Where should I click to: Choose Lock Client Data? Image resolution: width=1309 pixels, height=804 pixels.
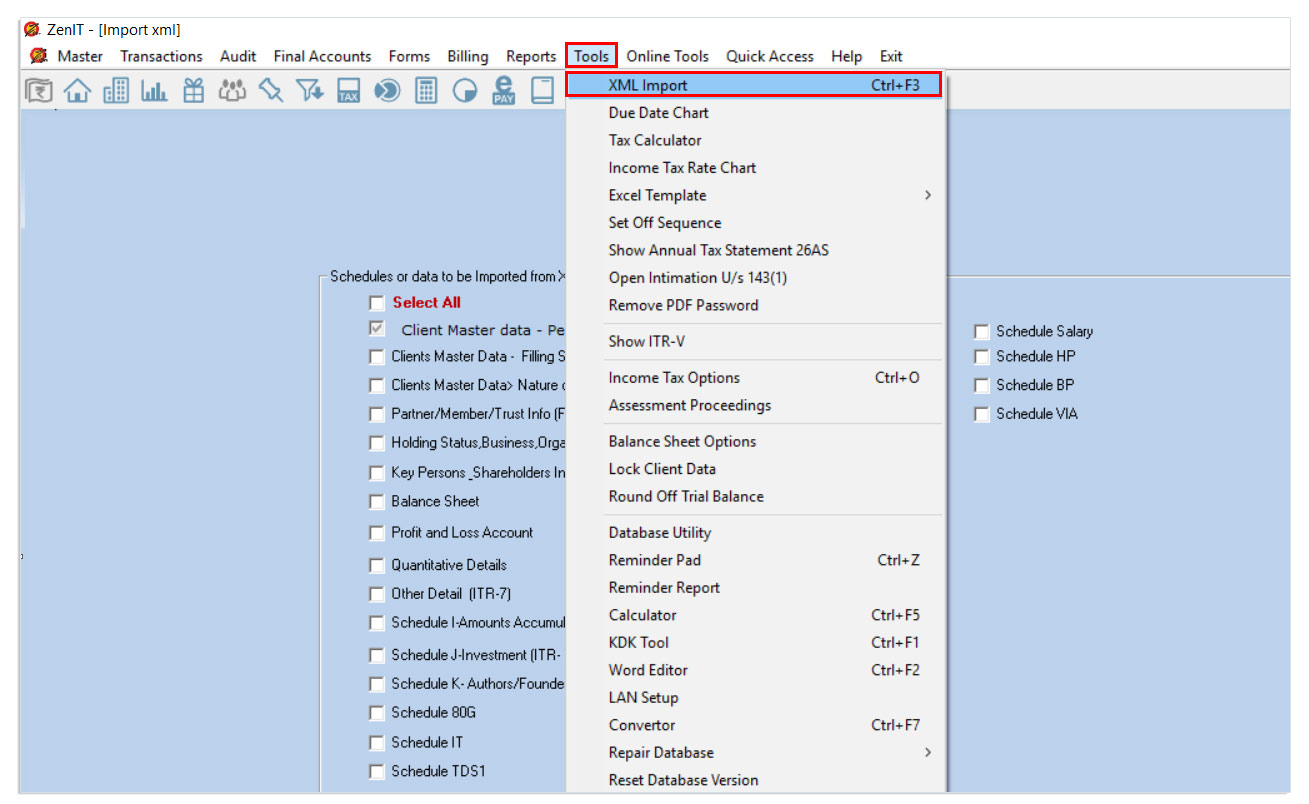755,469
